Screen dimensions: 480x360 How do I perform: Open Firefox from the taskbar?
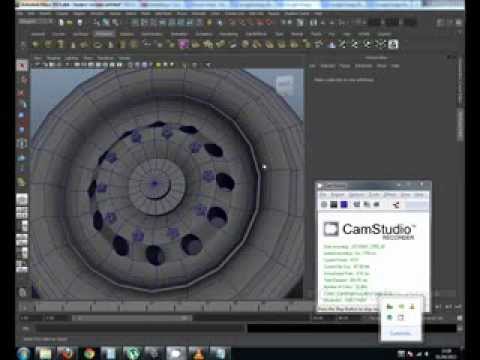[66, 353]
